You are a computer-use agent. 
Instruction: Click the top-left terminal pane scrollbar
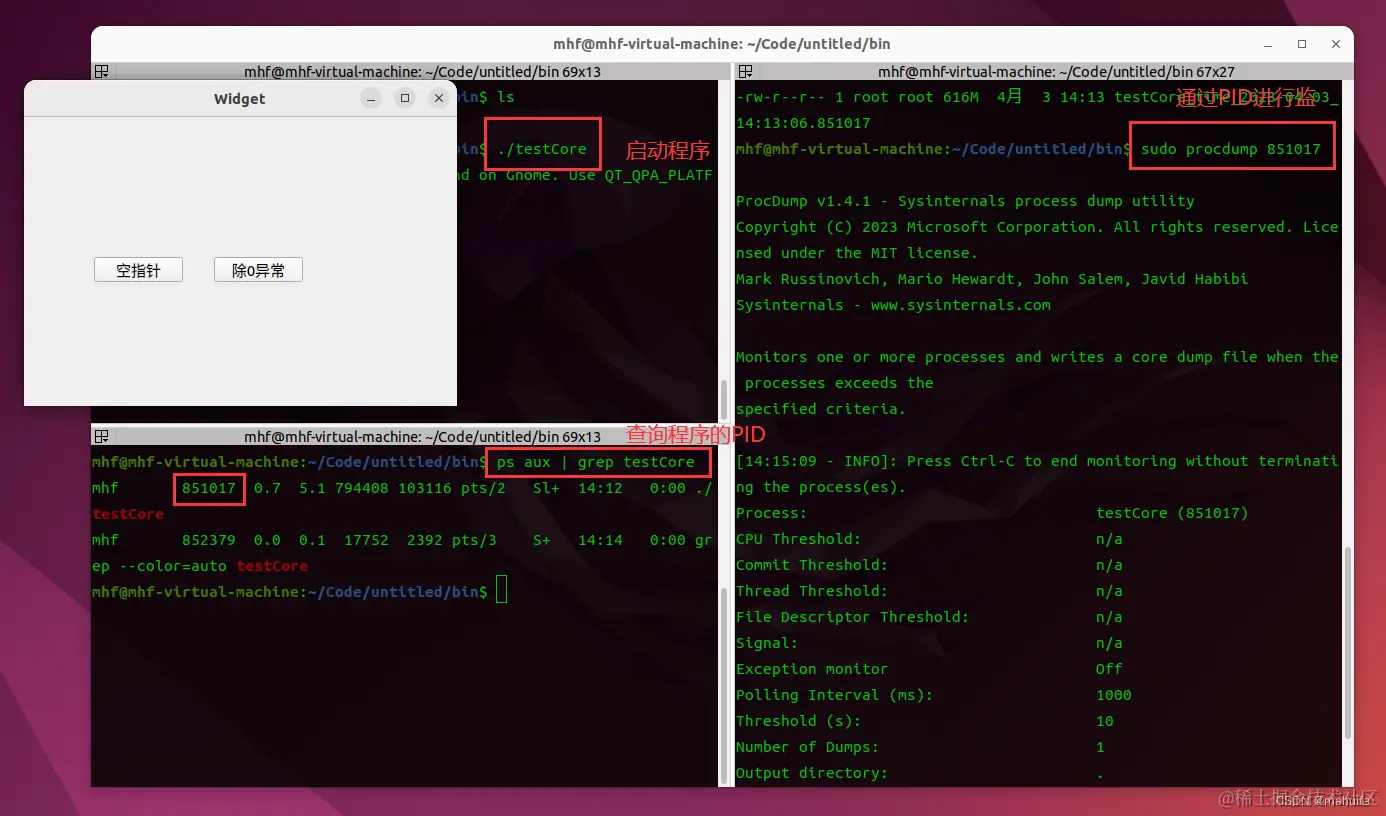pyautogui.click(x=724, y=399)
